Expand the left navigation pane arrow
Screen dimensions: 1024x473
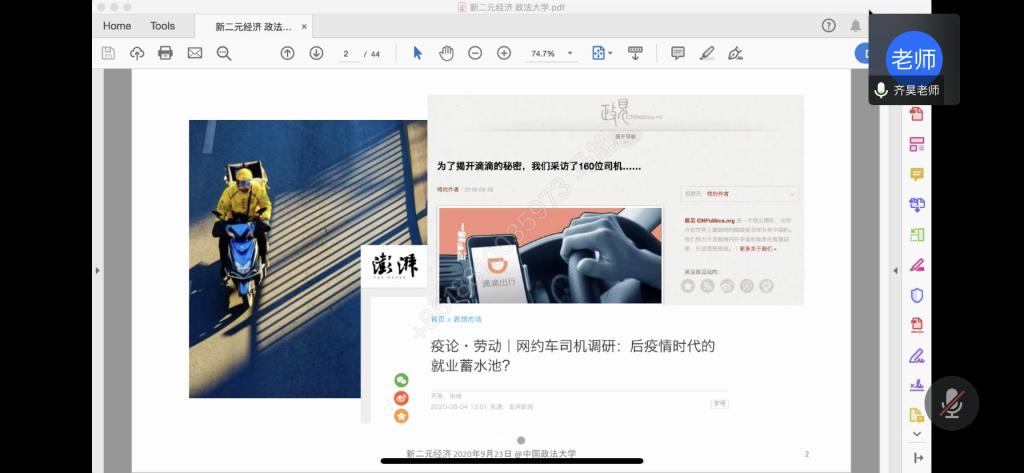[97, 271]
